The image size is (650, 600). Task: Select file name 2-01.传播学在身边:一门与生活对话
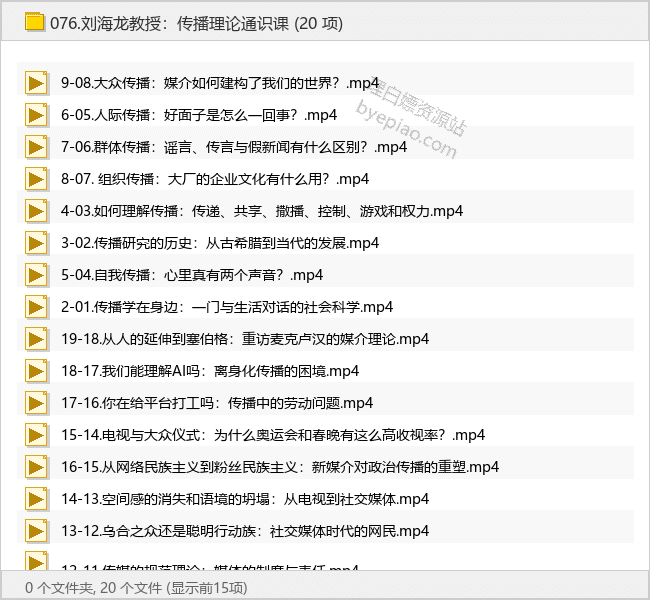227,307
